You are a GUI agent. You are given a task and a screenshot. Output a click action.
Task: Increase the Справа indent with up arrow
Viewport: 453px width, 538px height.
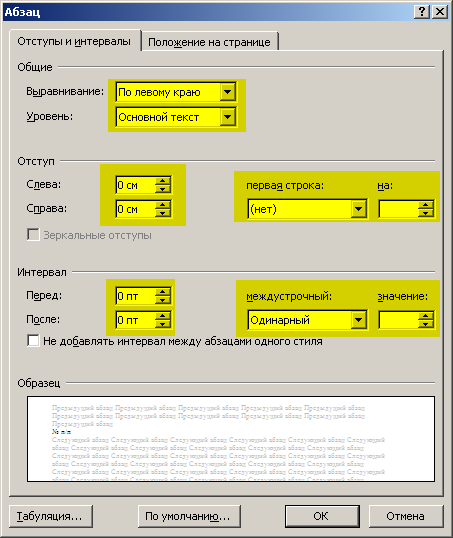pyautogui.click(x=163, y=205)
